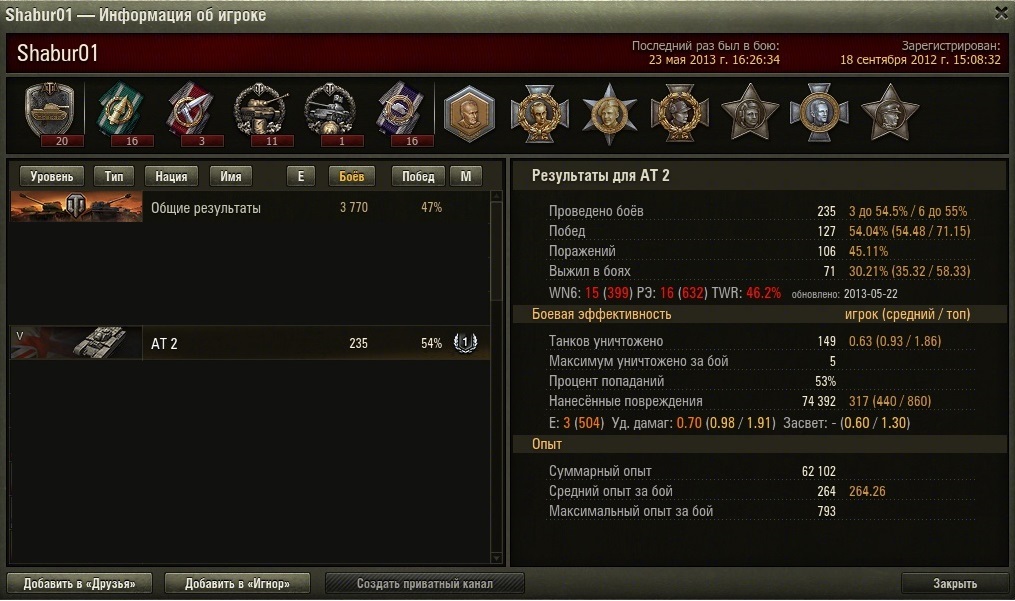
Task: Click the Добавить в «Друзья» button
Action: (x=80, y=584)
